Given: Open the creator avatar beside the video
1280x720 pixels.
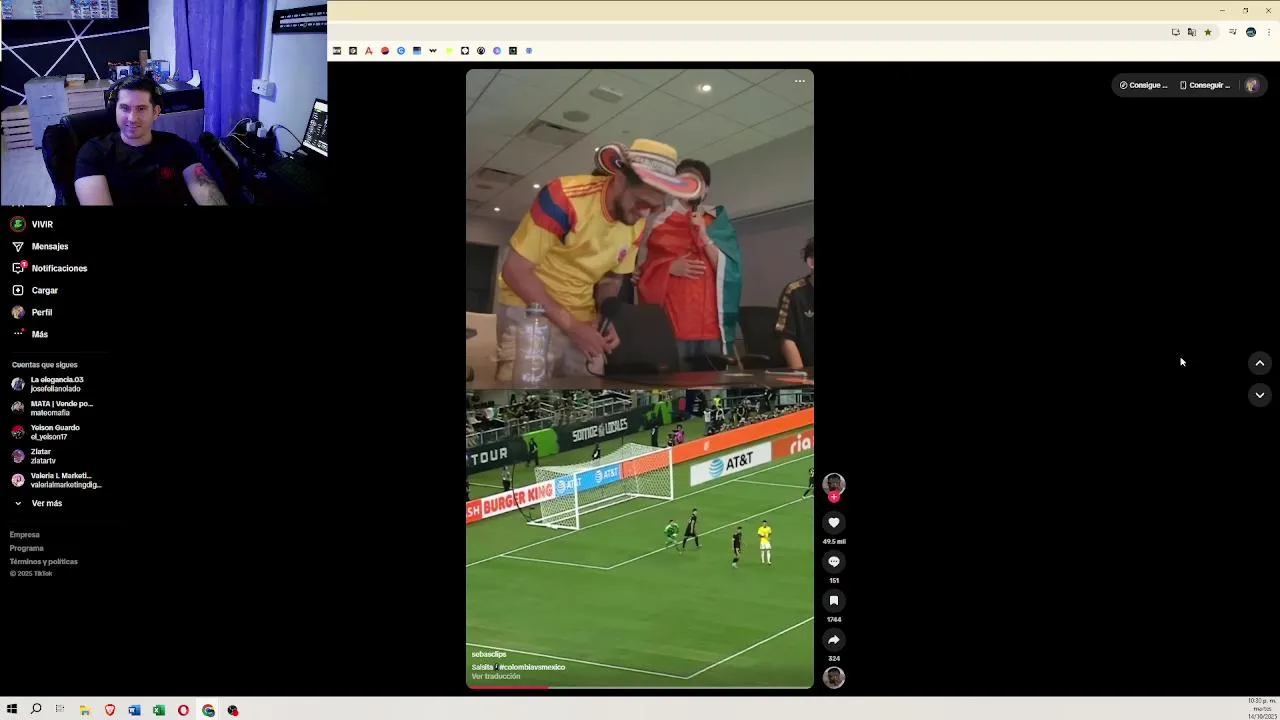Looking at the screenshot, I should (x=833, y=484).
